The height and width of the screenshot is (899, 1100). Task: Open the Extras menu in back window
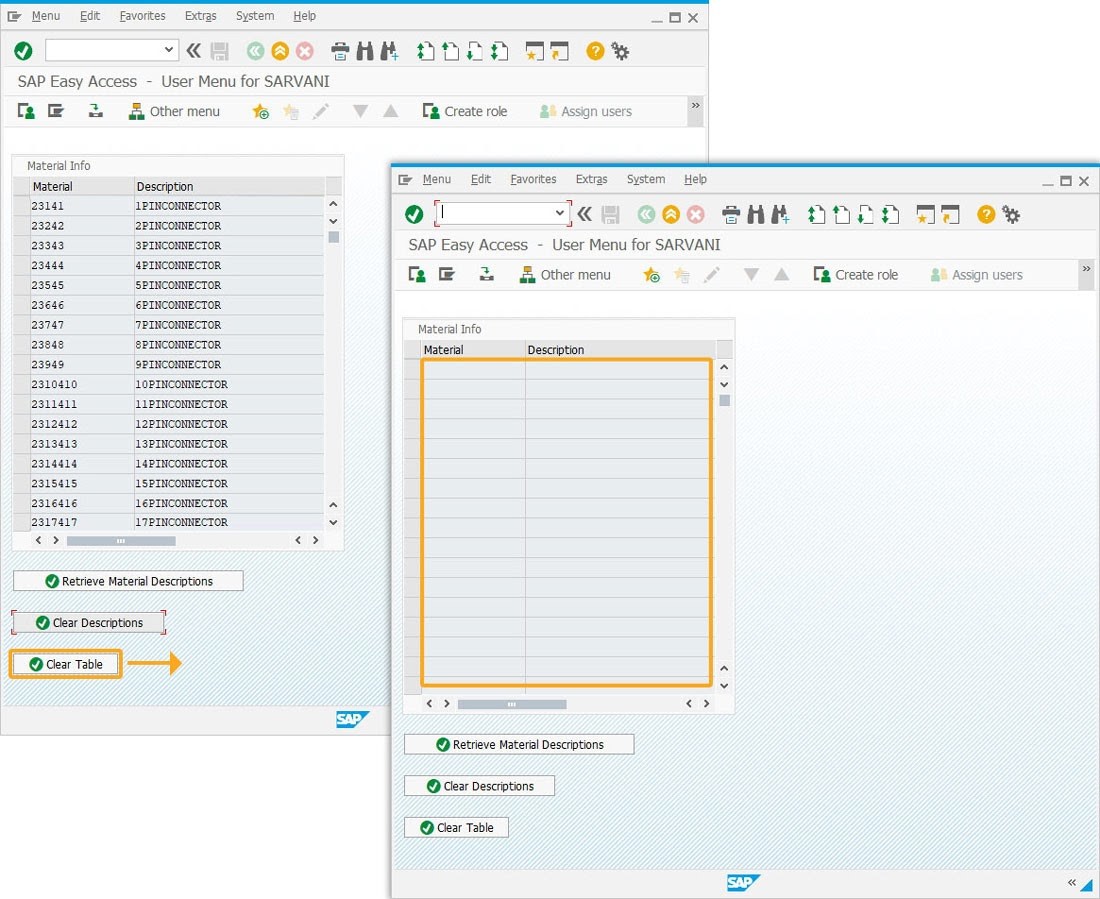point(201,16)
